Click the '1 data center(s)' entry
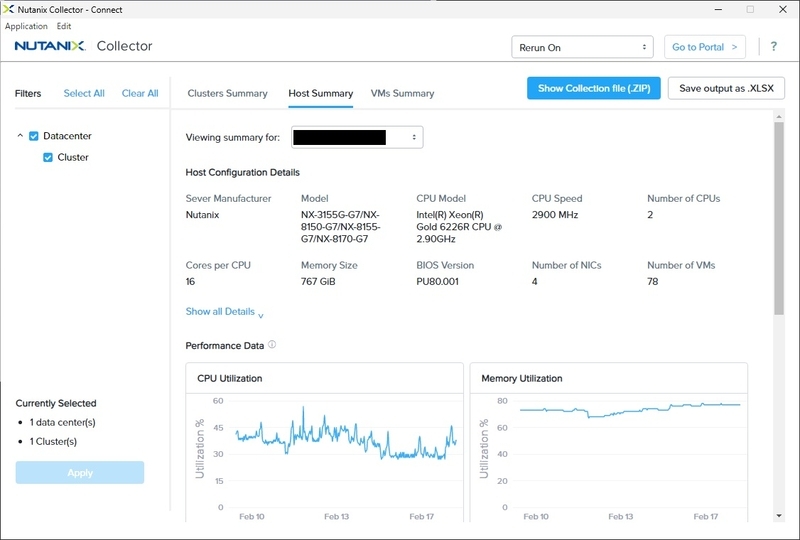The image size is (800, 540). tap(62, 423)
